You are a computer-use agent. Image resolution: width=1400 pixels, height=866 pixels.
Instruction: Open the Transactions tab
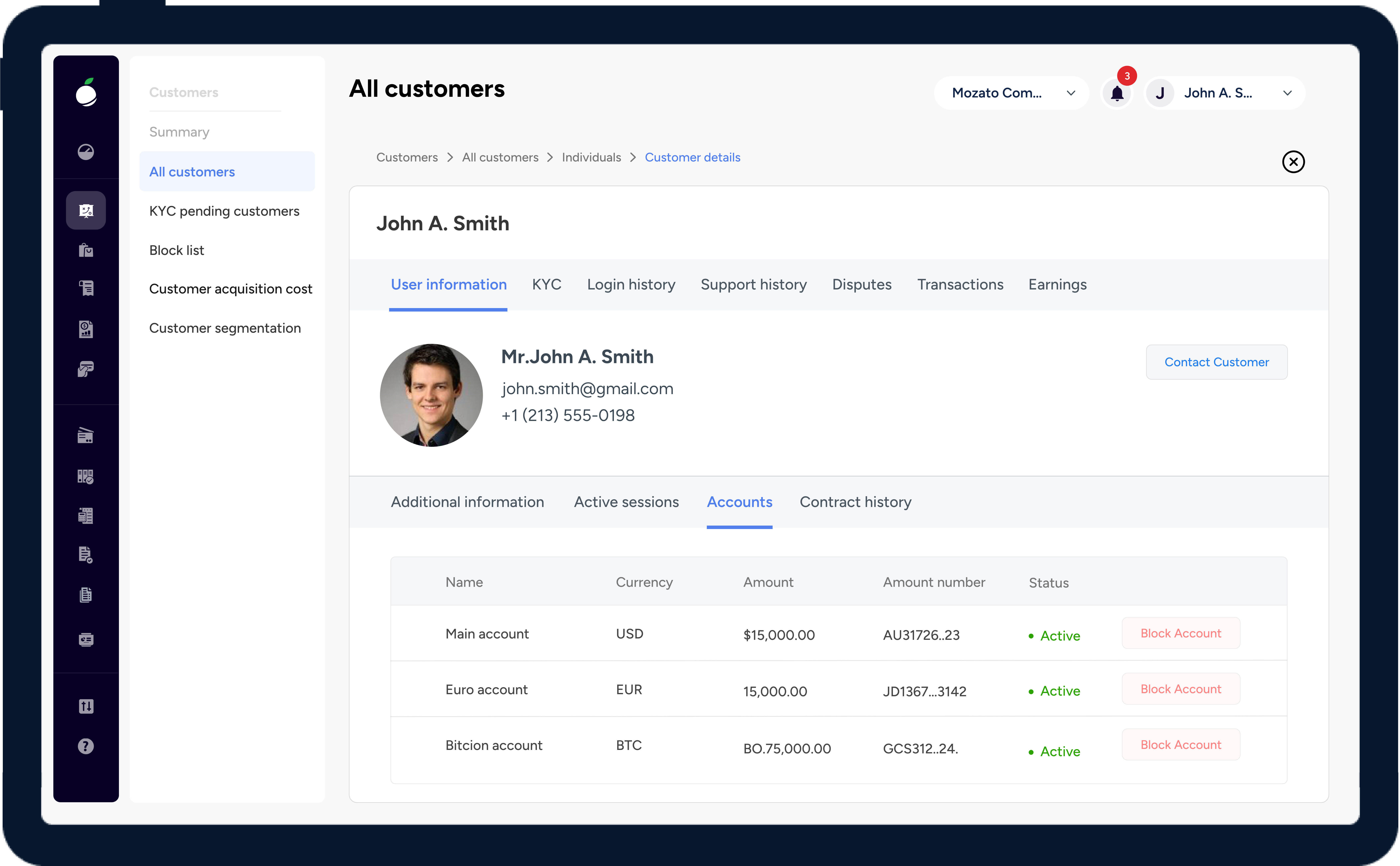point(960,285)
